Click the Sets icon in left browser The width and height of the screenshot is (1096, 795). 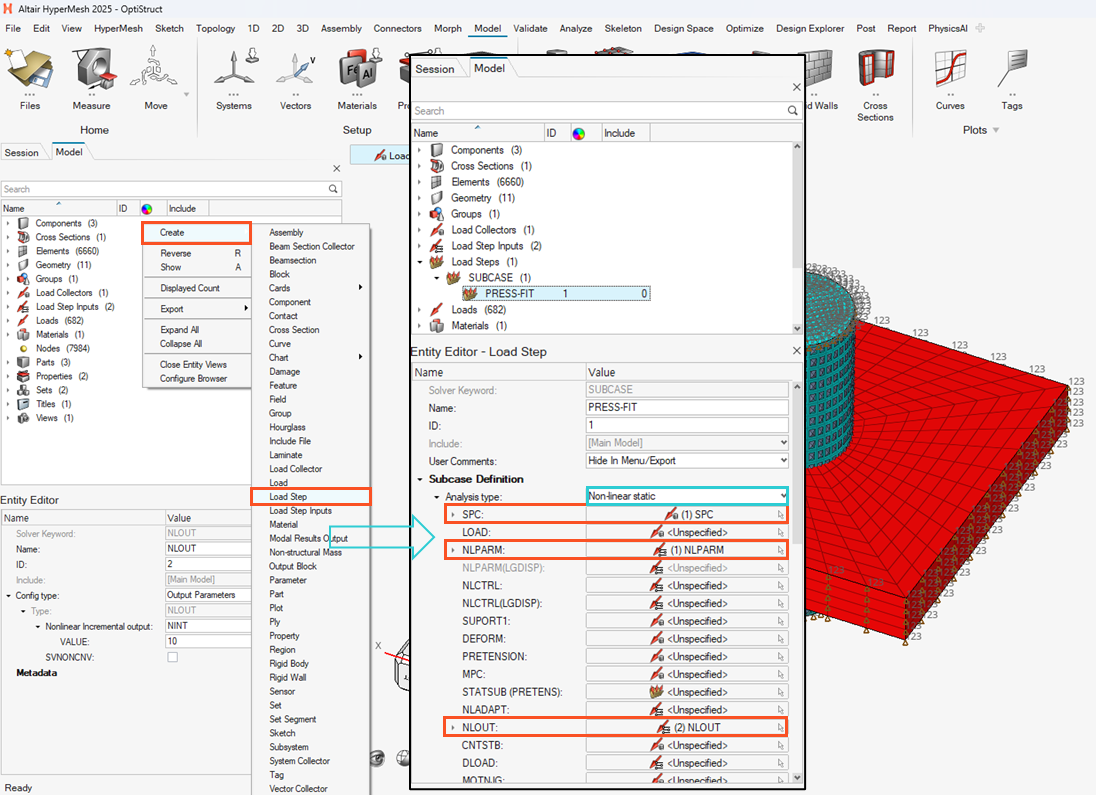(x=24, y=390)
